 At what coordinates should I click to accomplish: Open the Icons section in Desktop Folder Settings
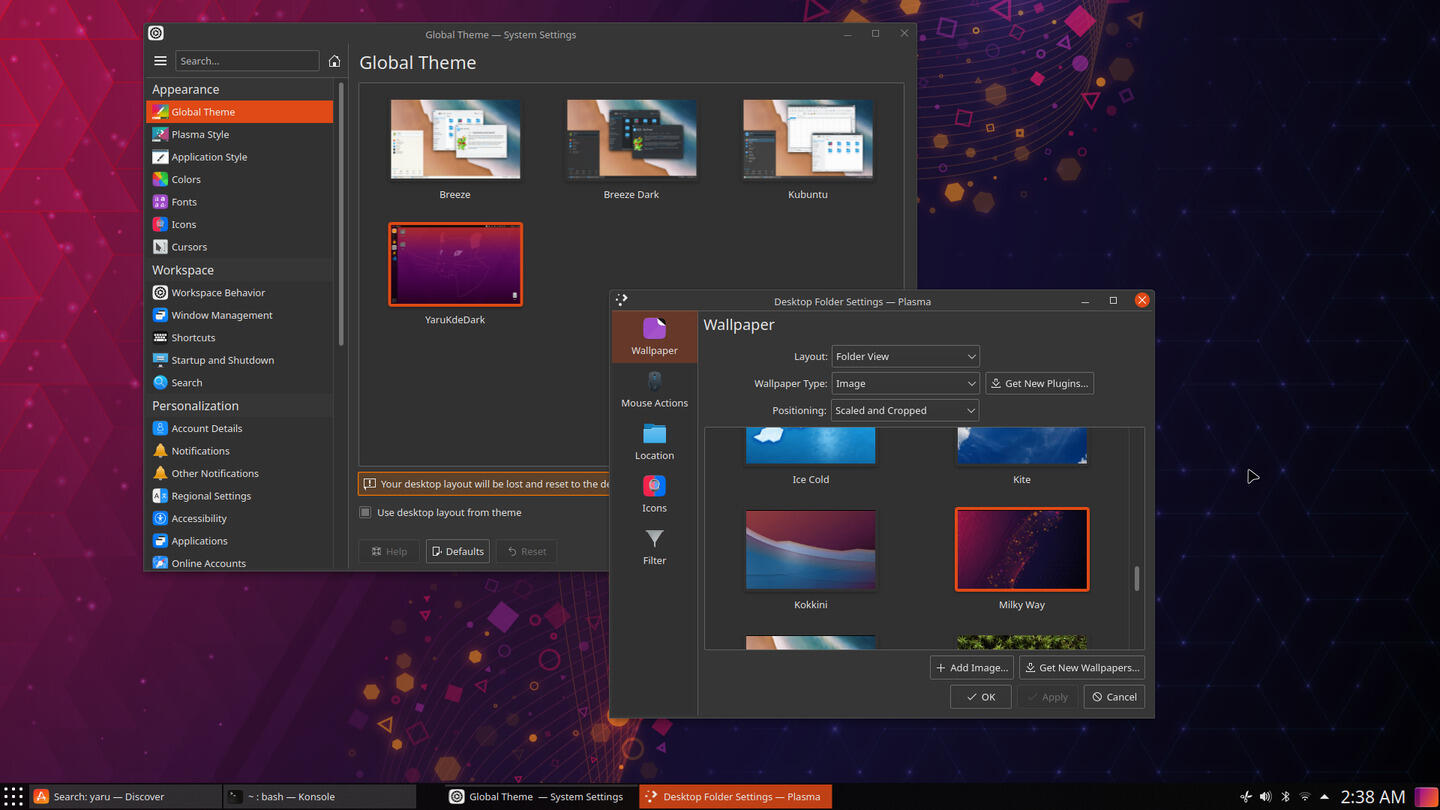point(654,494)
